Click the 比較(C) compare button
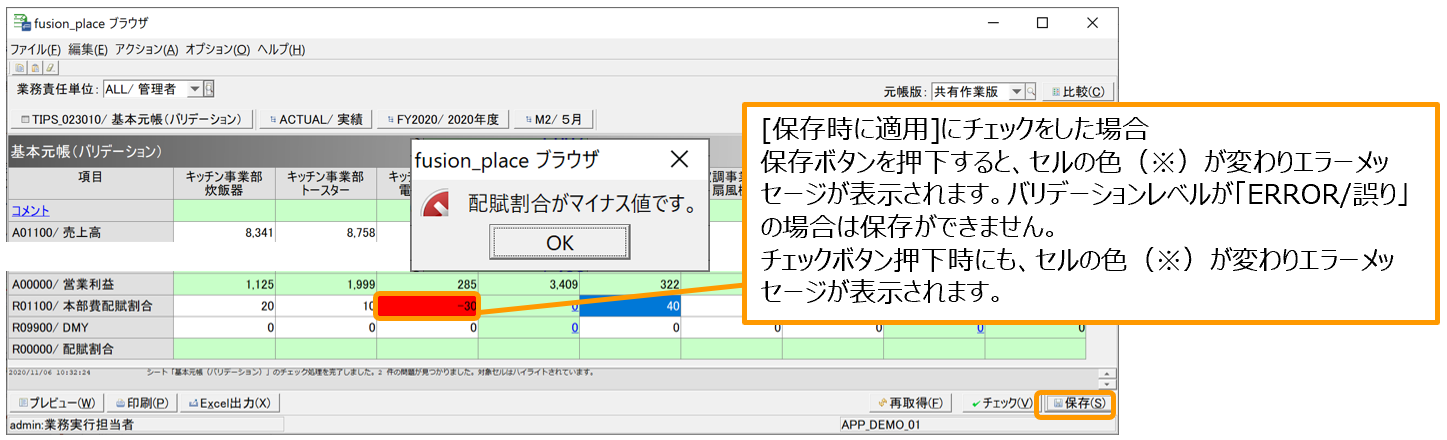The width and height of the screenshot is (1447, 440). (x=1078, y=91)
